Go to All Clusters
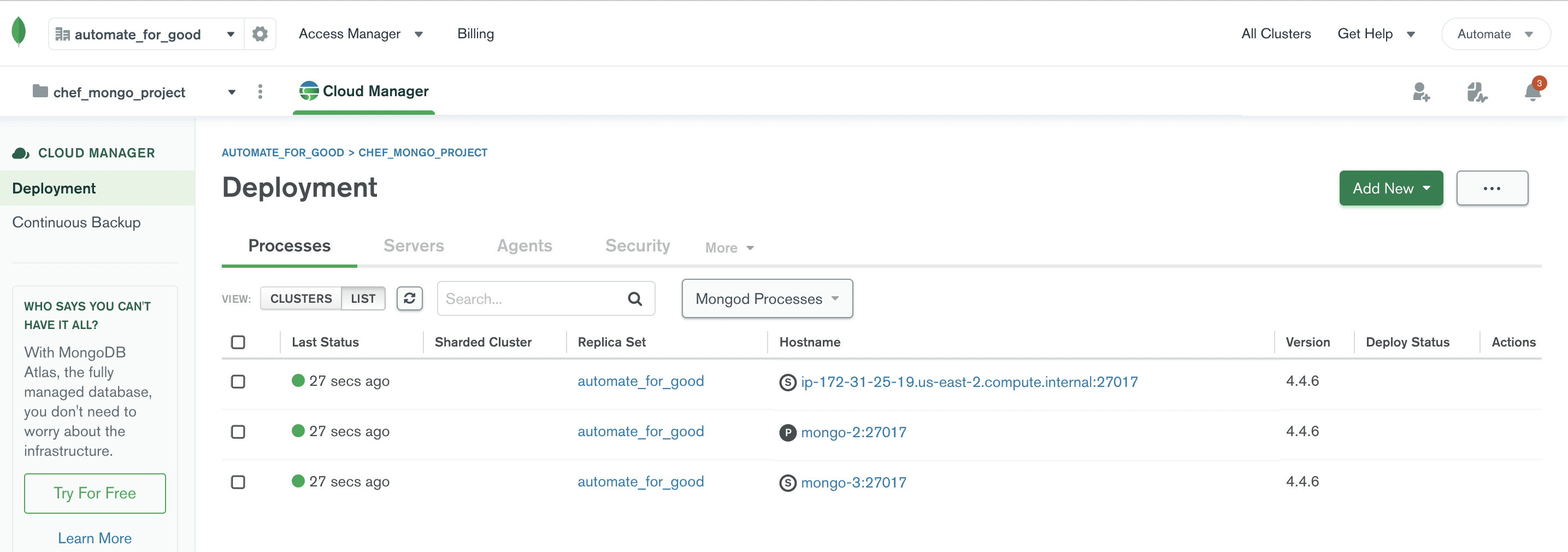This screenshot has width=1568, height=552. 1276,34
